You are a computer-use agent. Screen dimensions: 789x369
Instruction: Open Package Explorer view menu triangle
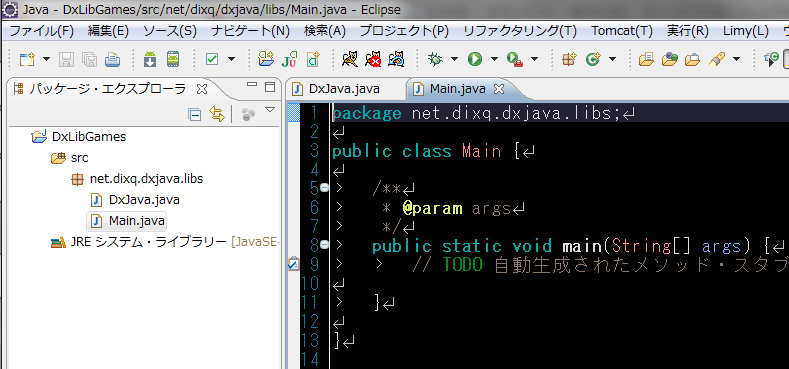270,109
